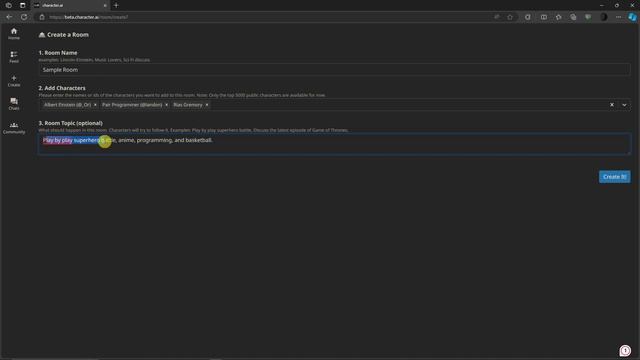Click the '3. Room Topic (optional)' label
The height and width of the screenshot is (360, 640).
click(71, 123)
